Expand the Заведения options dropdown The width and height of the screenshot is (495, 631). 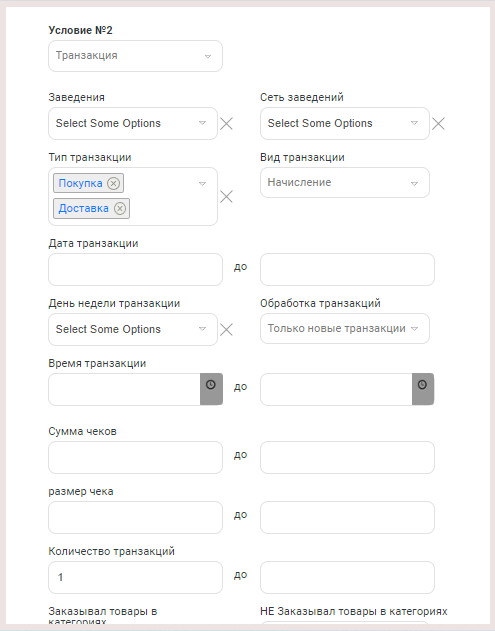pyautogui.click(x=133, y=124)
